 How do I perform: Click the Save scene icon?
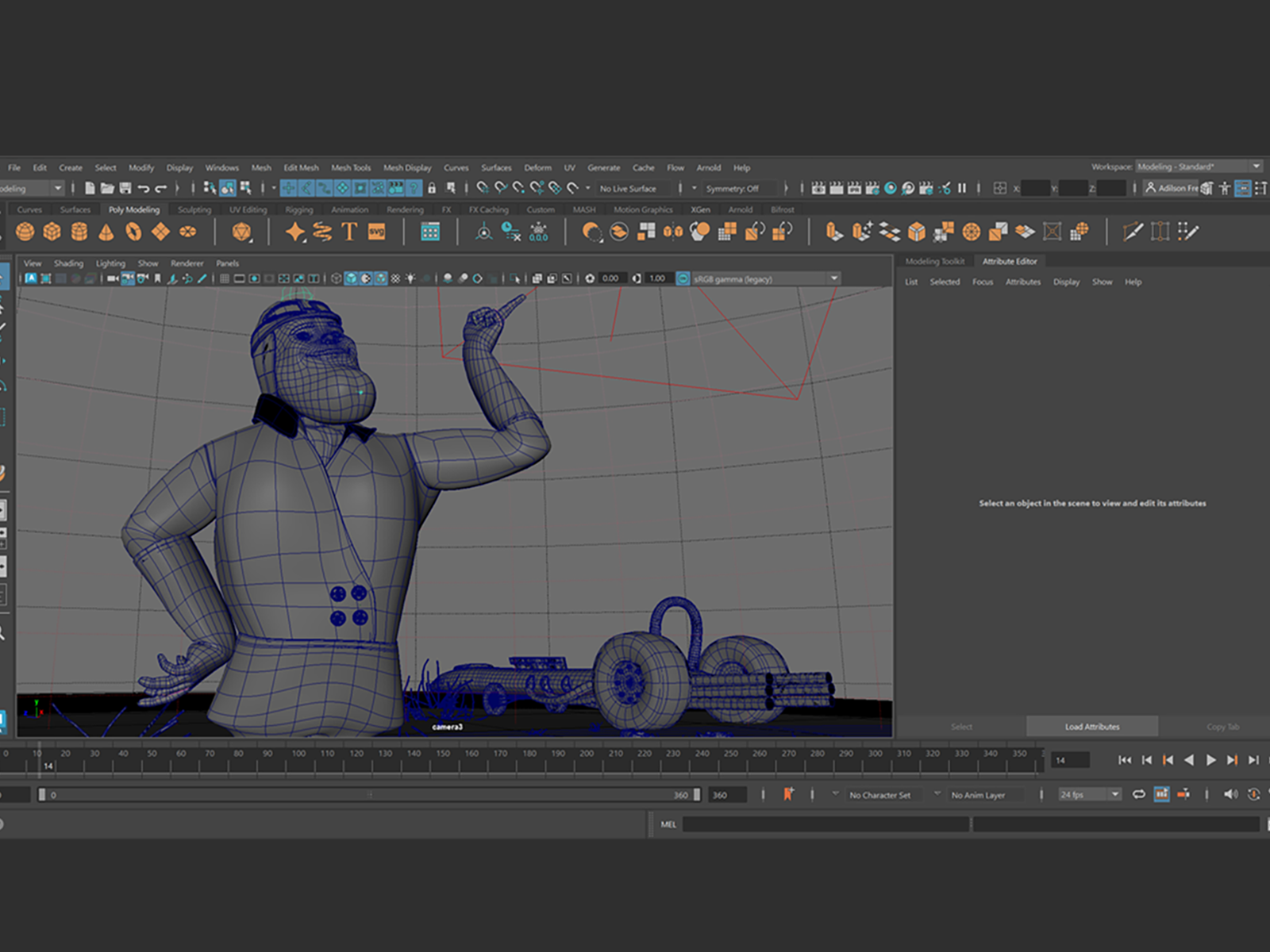pos(125,188)
